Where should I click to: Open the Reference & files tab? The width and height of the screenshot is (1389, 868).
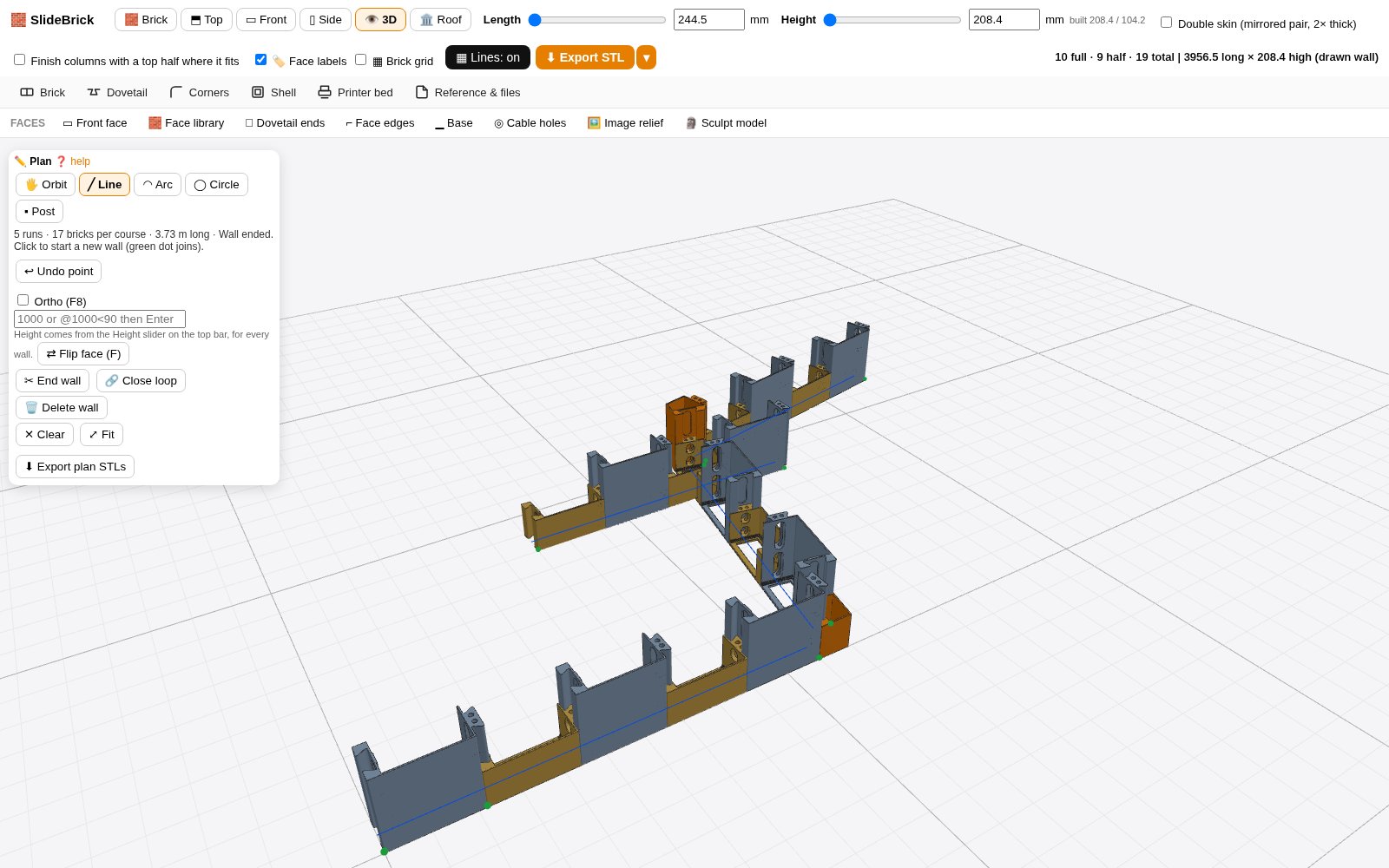pos(468,92)
